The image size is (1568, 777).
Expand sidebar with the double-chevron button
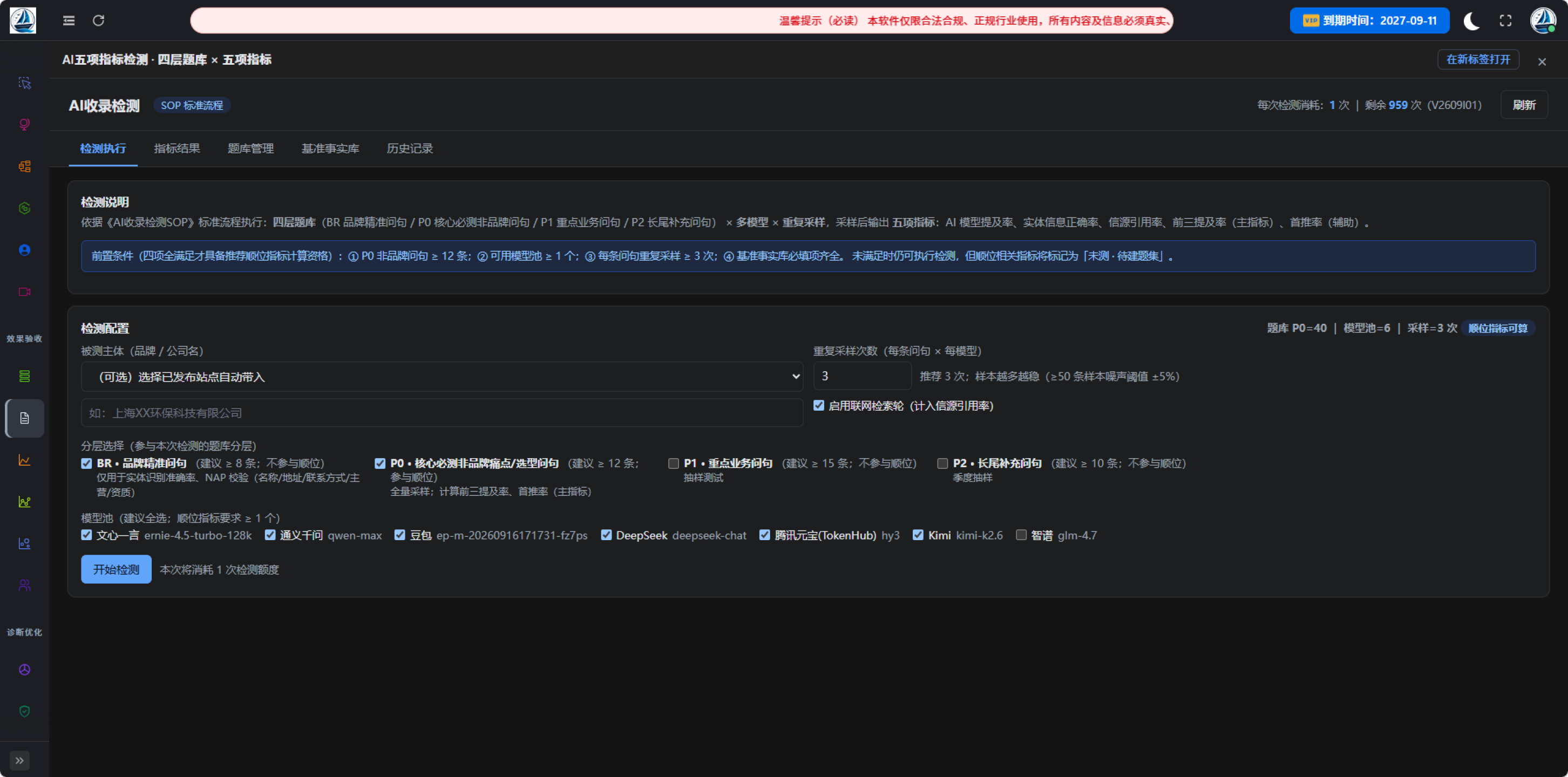19,761
